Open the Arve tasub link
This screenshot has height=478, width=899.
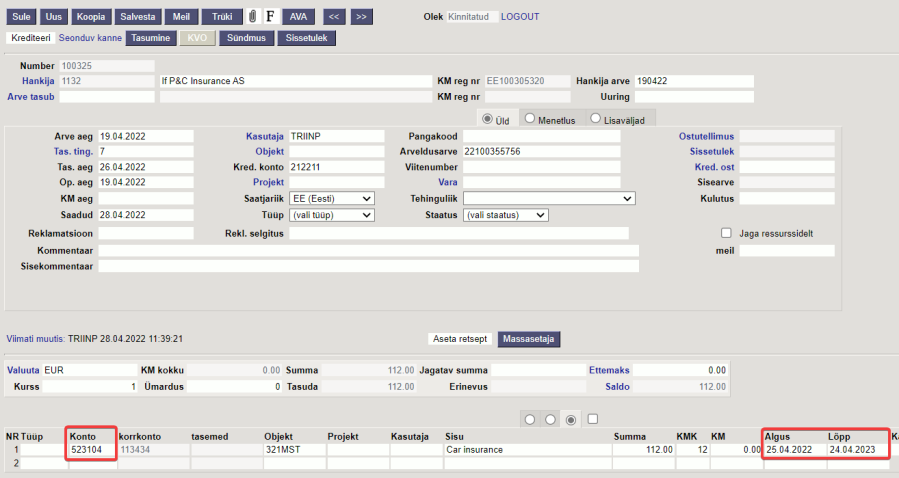pos(31,97)
